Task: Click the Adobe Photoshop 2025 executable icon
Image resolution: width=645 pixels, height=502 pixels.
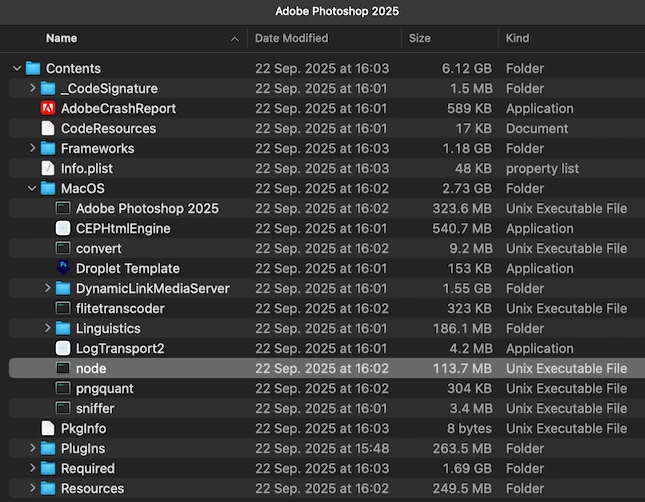Action: pos(63,208)
